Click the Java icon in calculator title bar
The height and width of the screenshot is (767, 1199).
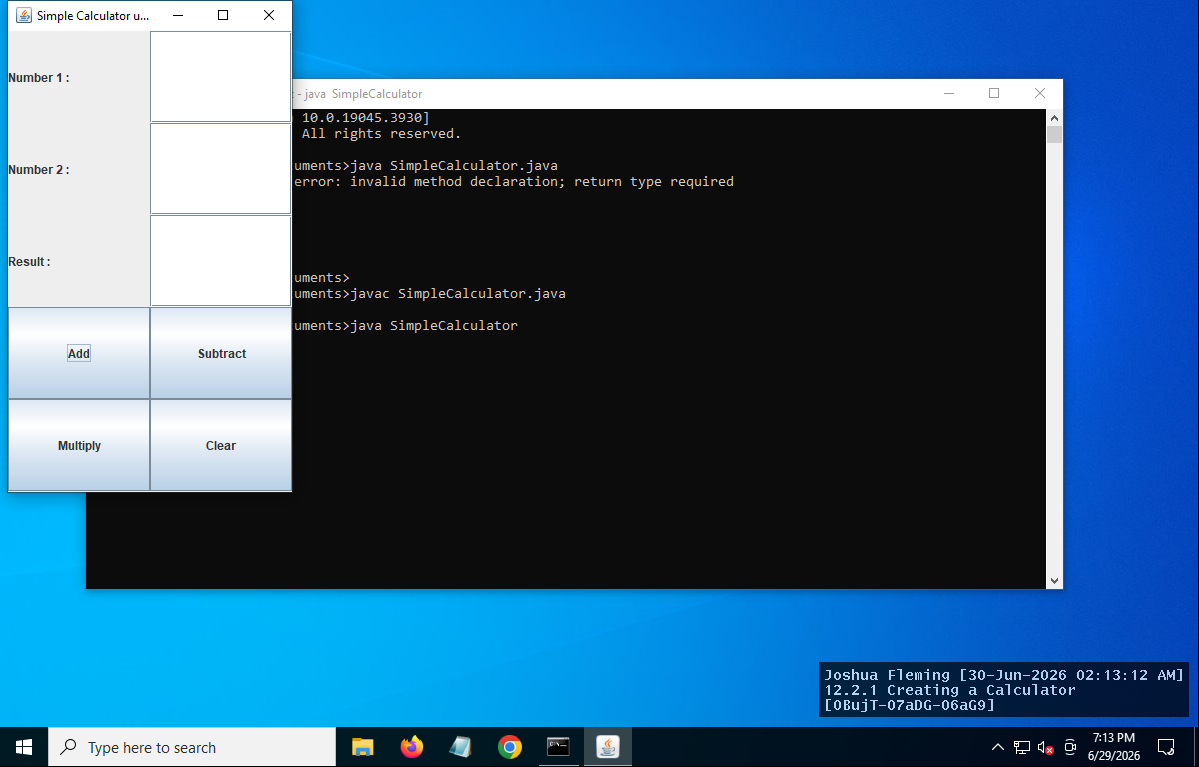pyautogui.click(x=24, y=15)
